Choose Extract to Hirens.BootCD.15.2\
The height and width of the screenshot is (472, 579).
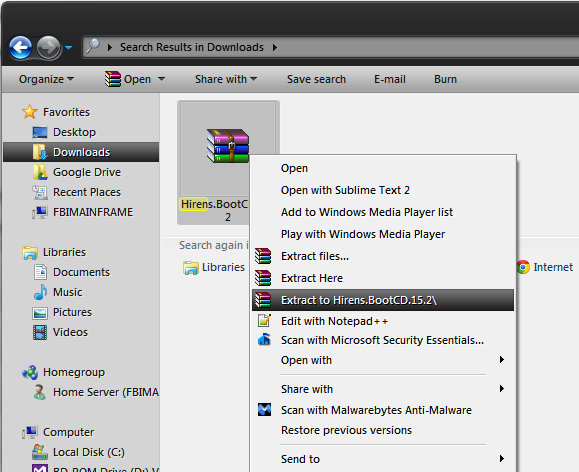tap(383, 300)
